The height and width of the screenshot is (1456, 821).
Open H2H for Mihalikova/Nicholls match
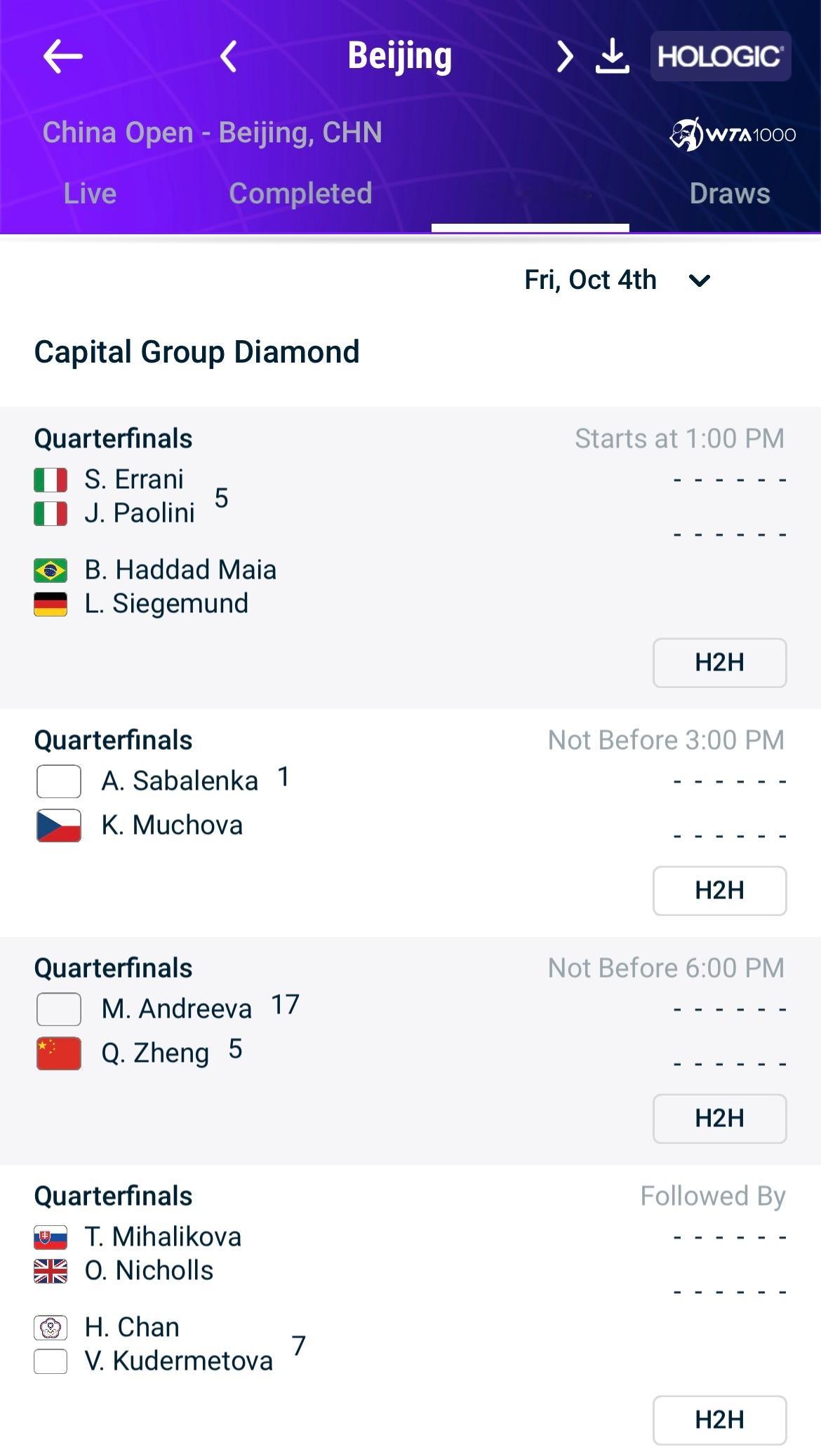coord(719,1420)
